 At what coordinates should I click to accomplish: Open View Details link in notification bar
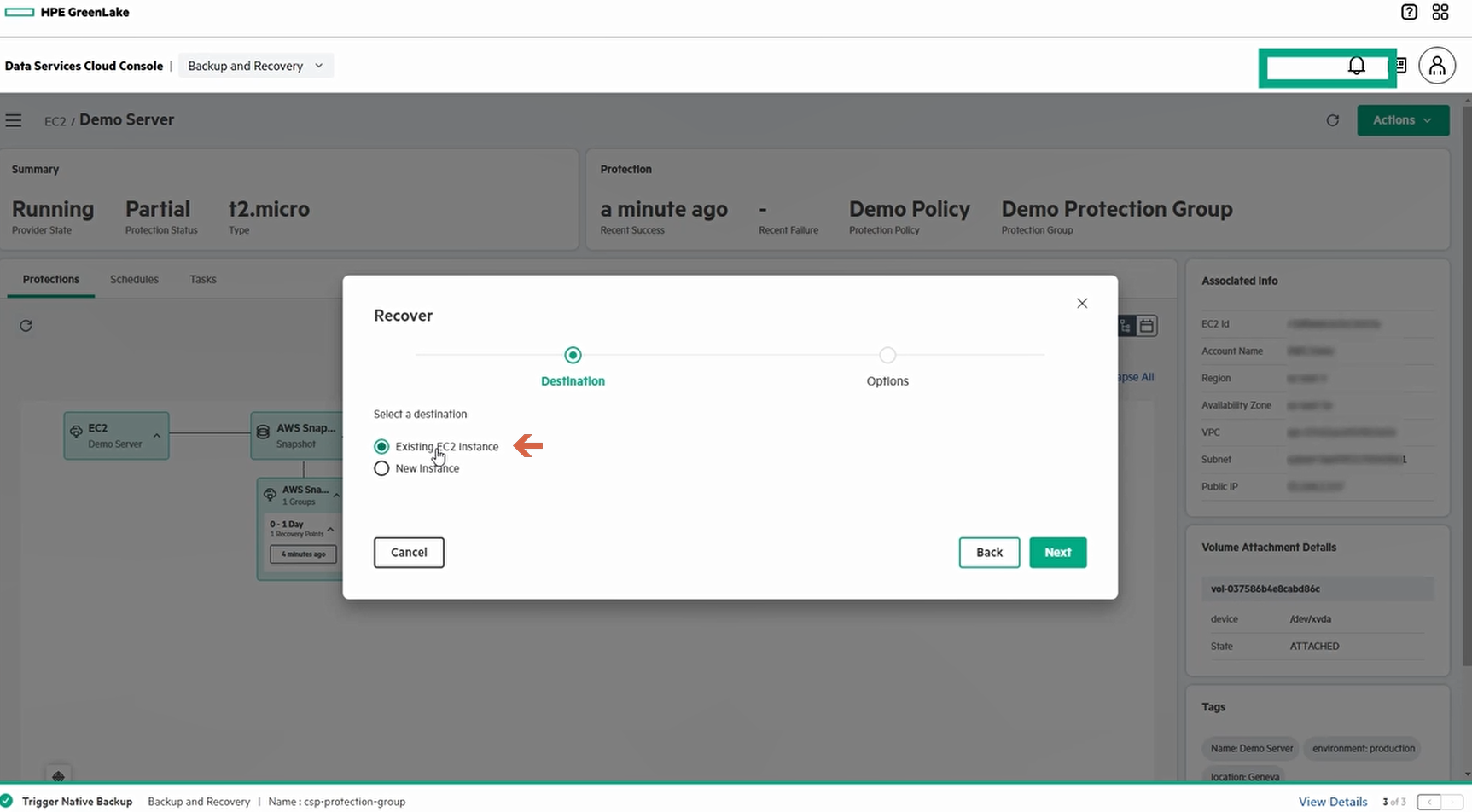(1333, 802)
